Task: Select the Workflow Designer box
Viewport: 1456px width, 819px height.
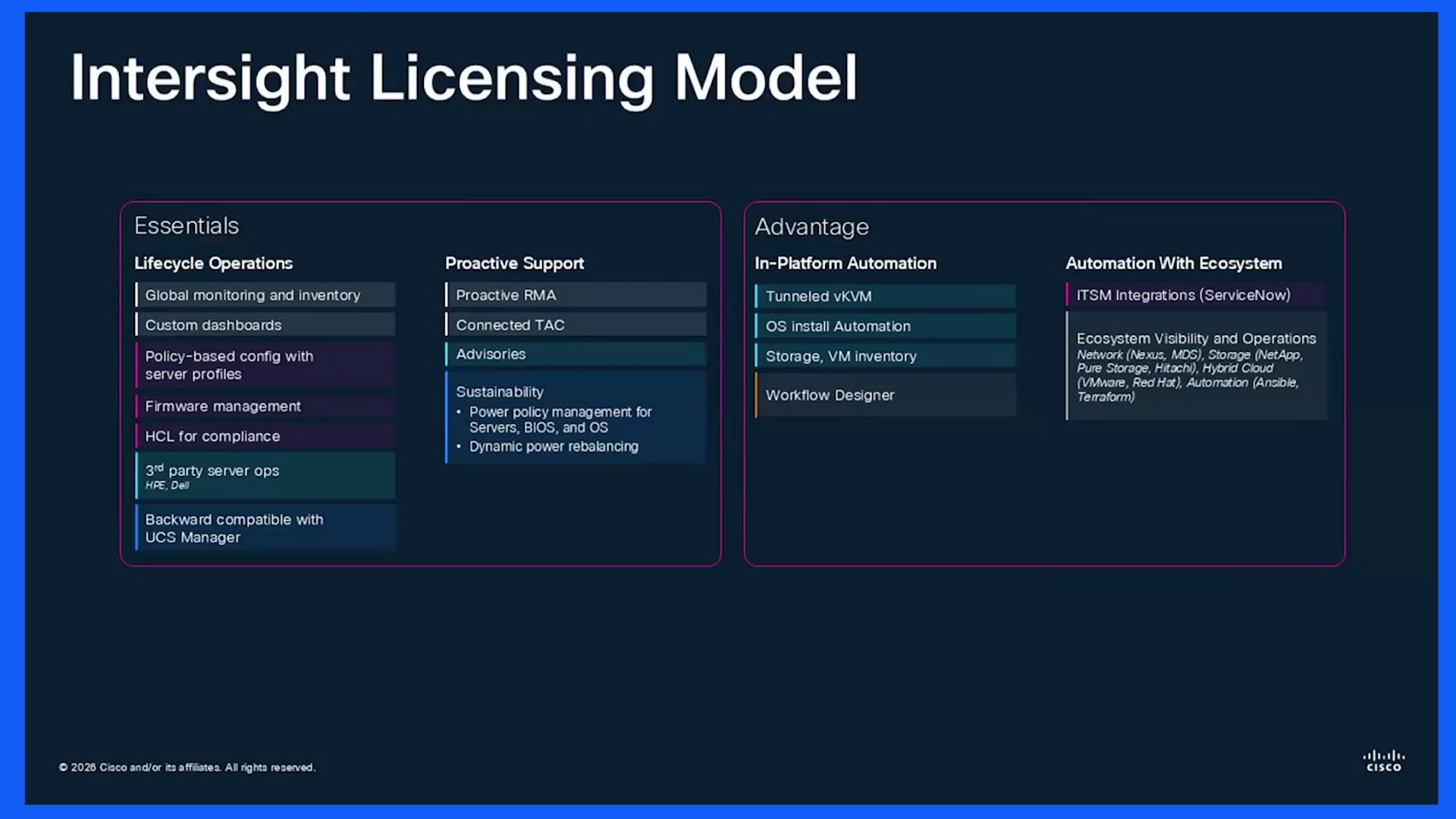Action: 886,395
